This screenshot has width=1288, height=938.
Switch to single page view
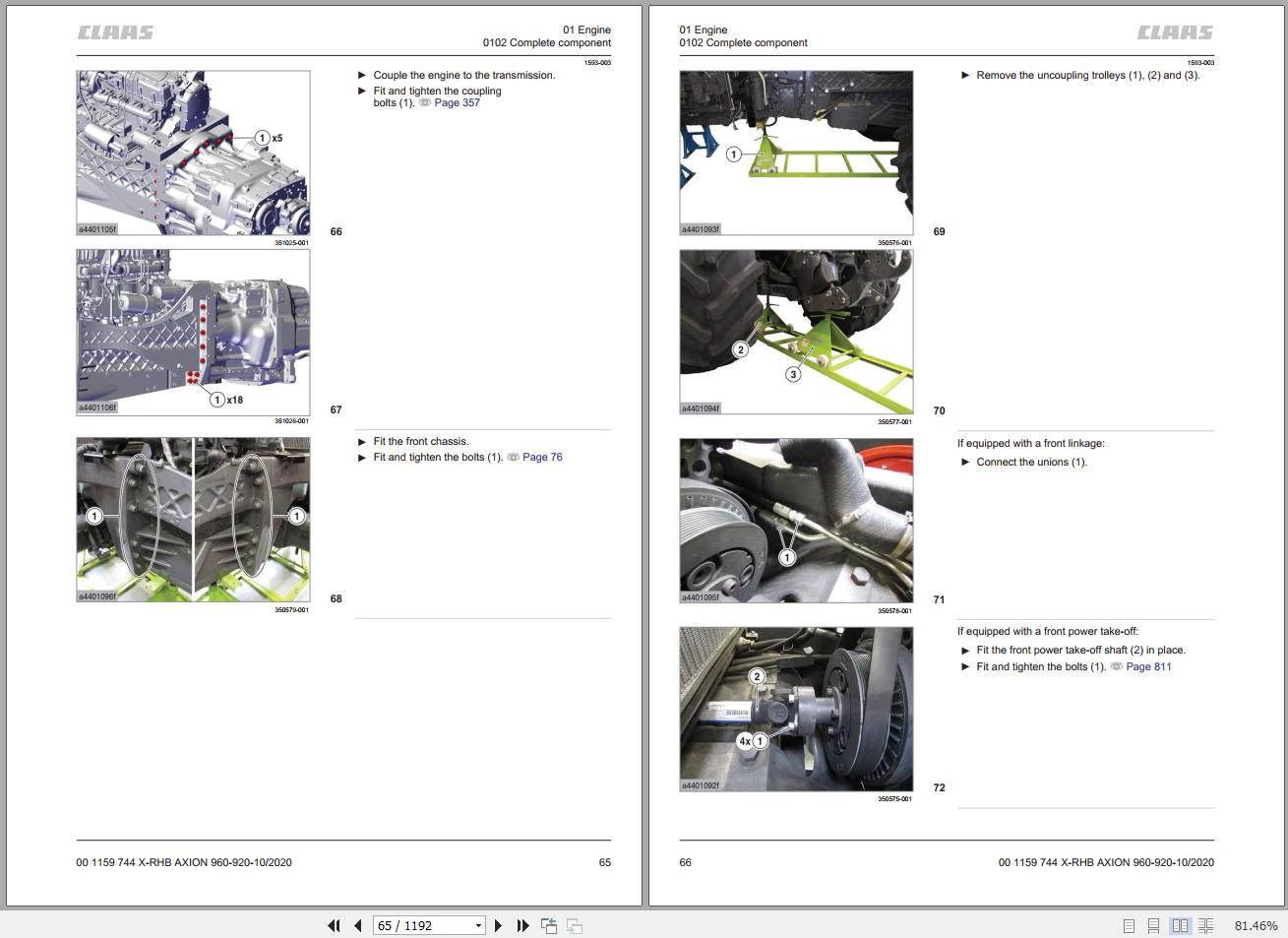click(1129, 926)
